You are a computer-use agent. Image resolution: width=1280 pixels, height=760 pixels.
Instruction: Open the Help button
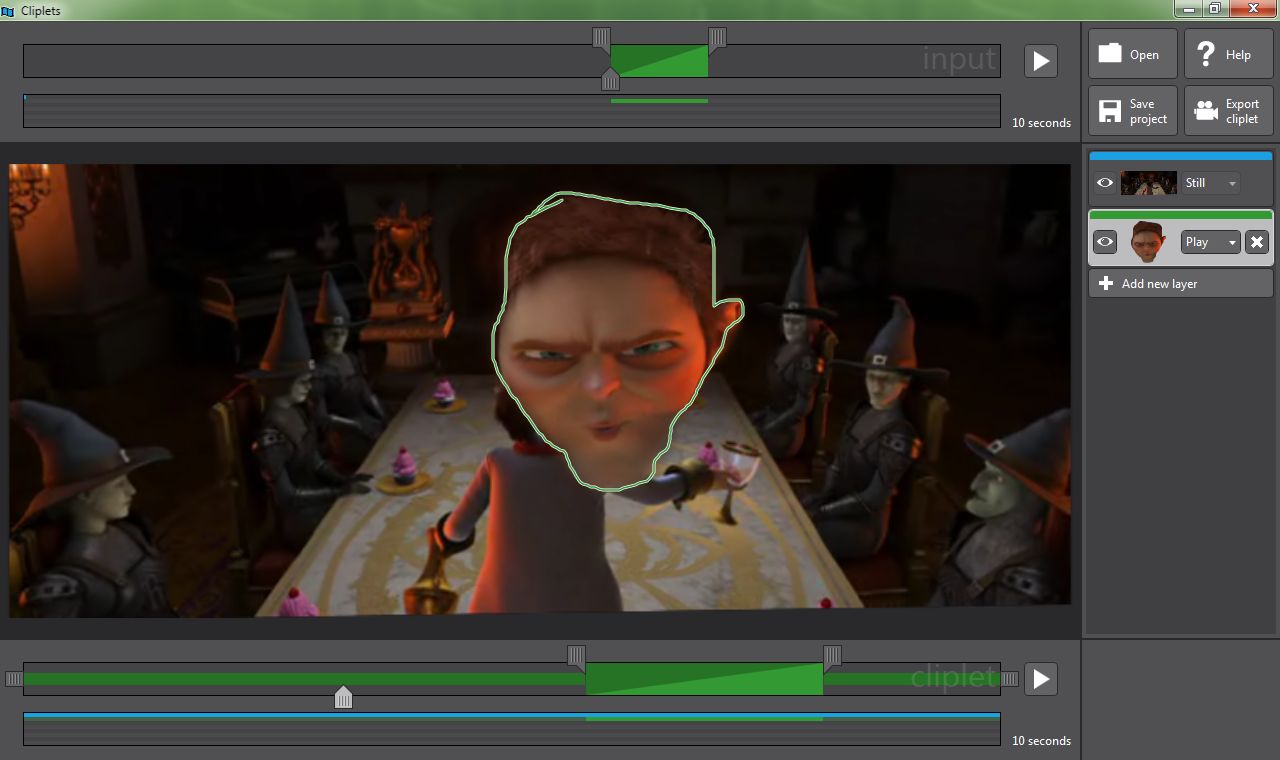tap(1228, 54)
